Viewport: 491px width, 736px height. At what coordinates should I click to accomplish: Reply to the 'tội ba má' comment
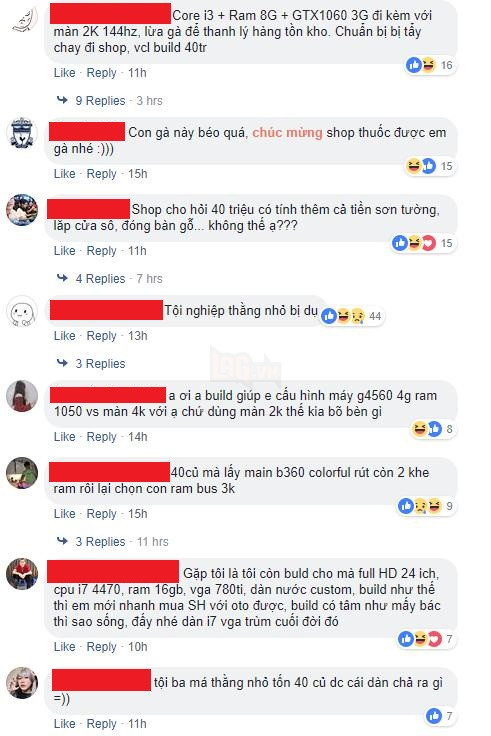101,723
